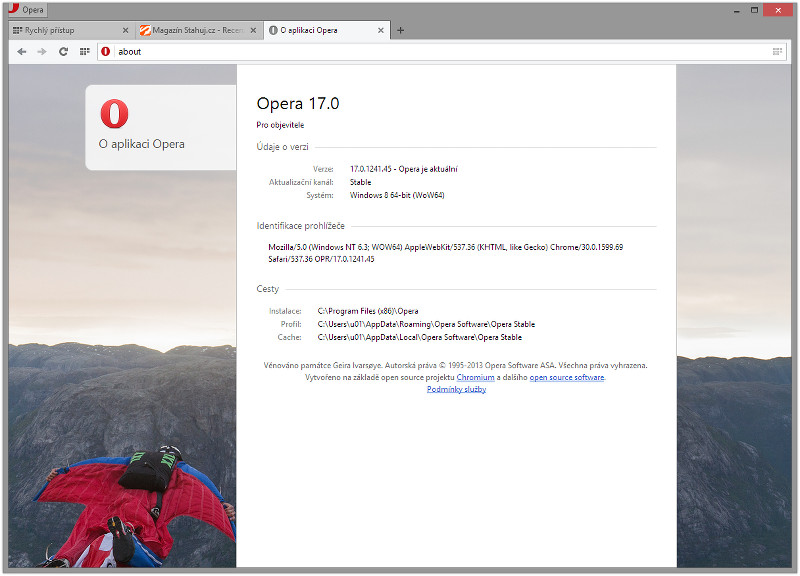Click the address bar showing about
Viewport: 800px width, 576px height.
441,52
